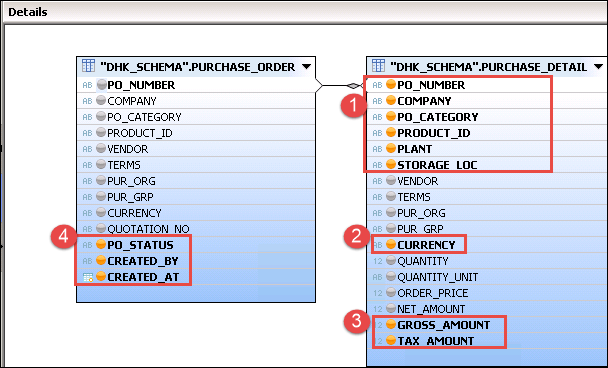
Task: Toggle the output circle next to PUR_ORG in PURCHASE_ORDER
Action: (x=101, y=180)
